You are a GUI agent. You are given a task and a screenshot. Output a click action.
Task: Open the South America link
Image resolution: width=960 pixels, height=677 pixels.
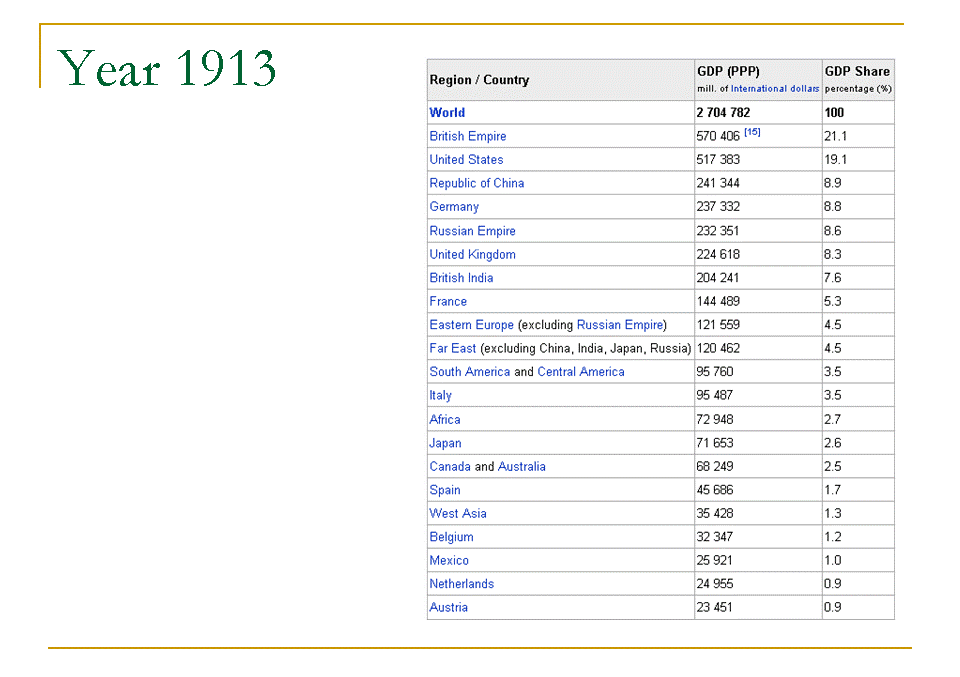point(469,372)
